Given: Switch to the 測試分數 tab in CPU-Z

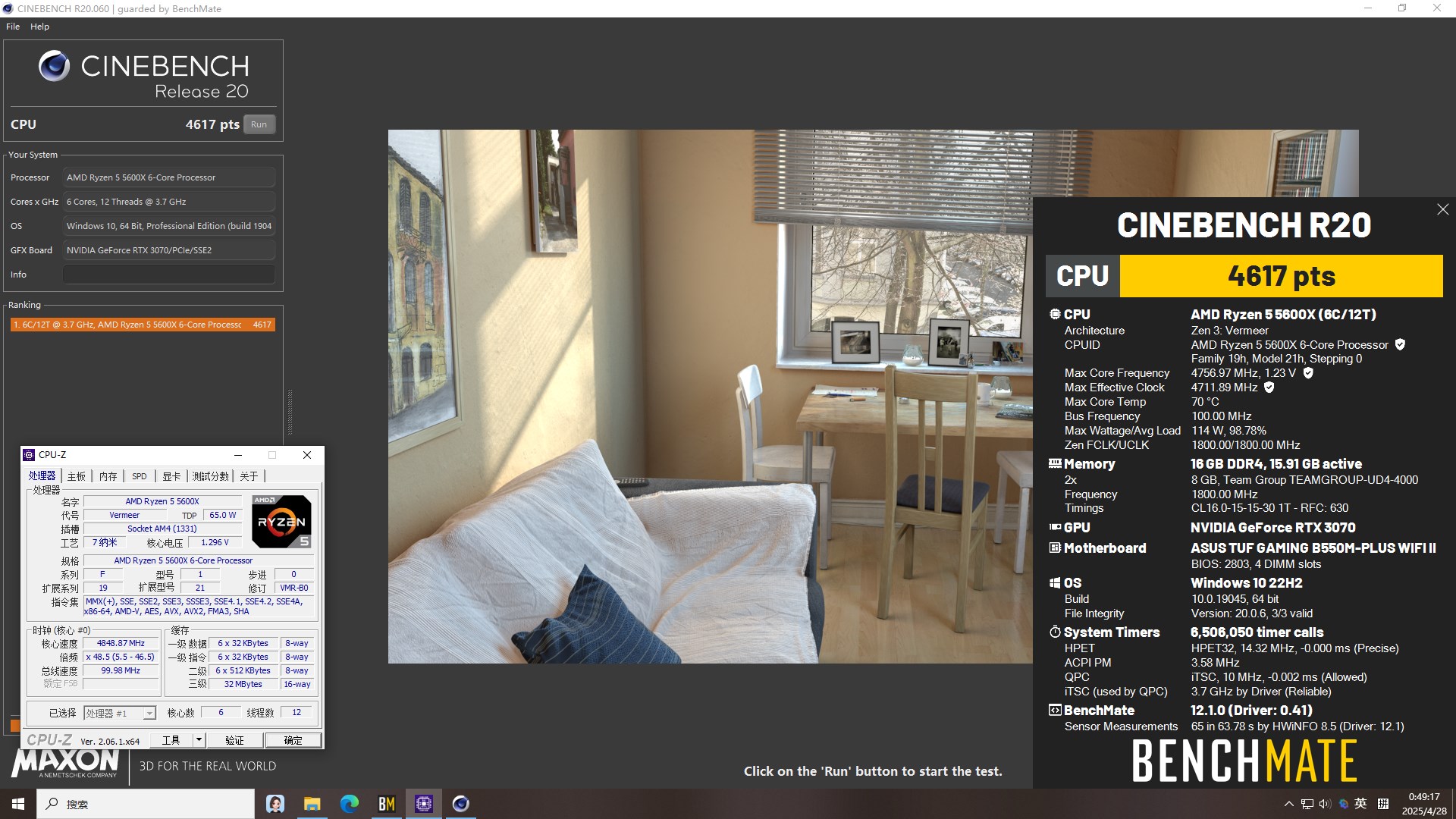Looking at the screenshot, I should pos(210,476).
